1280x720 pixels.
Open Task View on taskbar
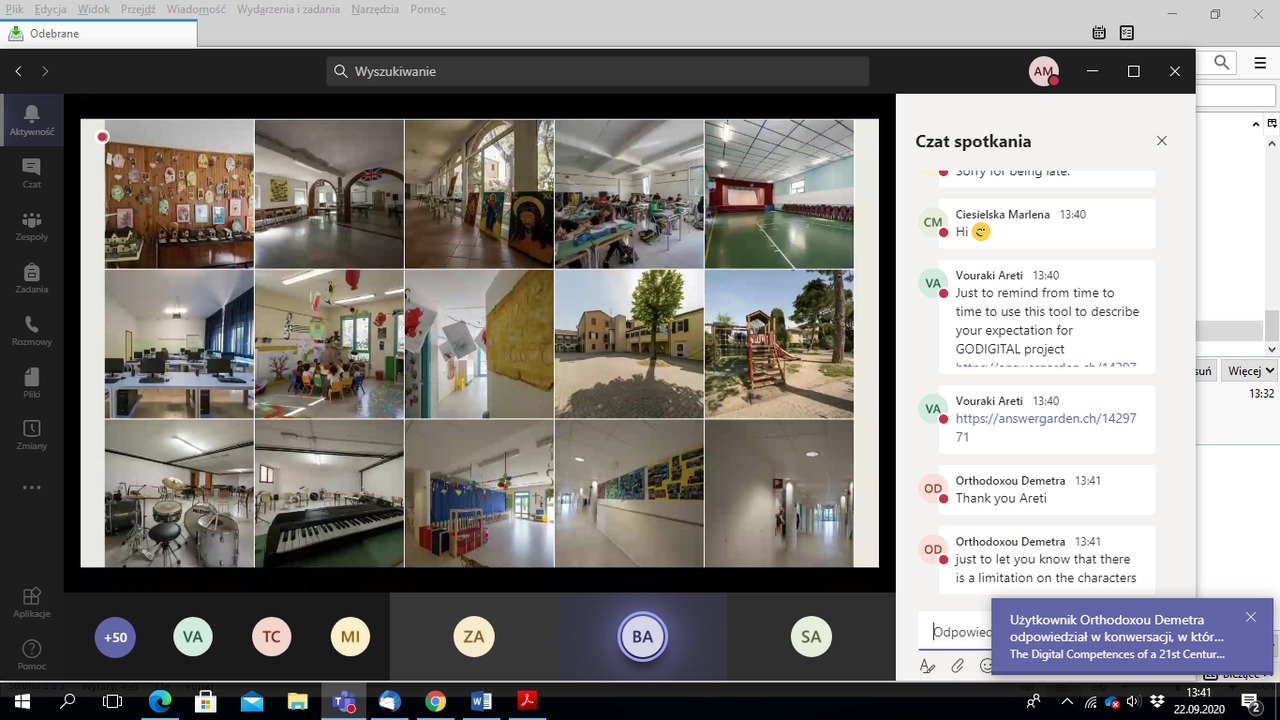113,701
